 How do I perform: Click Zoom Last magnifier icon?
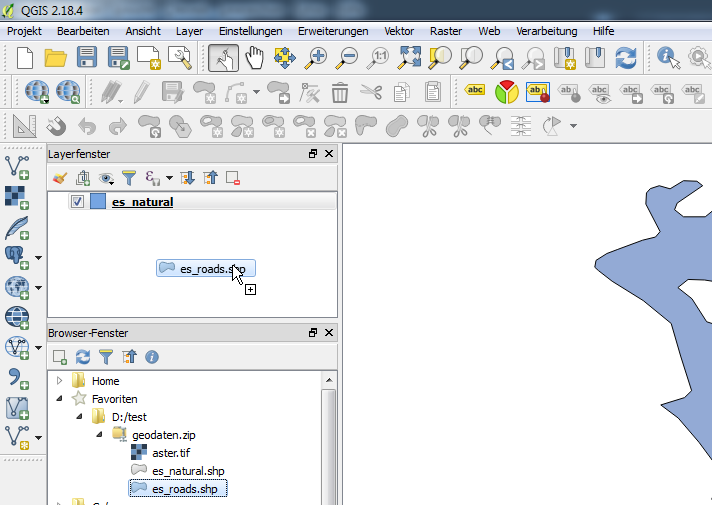pyautogui.click(x=502, y=58)
